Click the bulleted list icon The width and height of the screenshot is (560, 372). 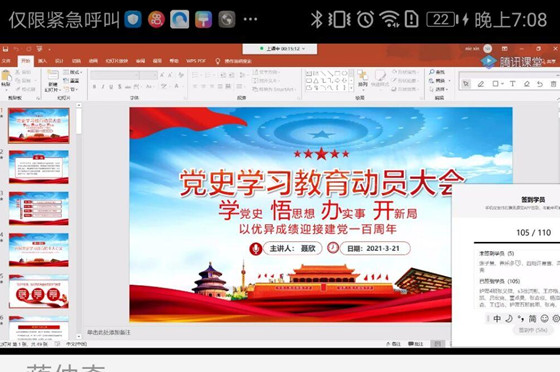tap(196, 75)
